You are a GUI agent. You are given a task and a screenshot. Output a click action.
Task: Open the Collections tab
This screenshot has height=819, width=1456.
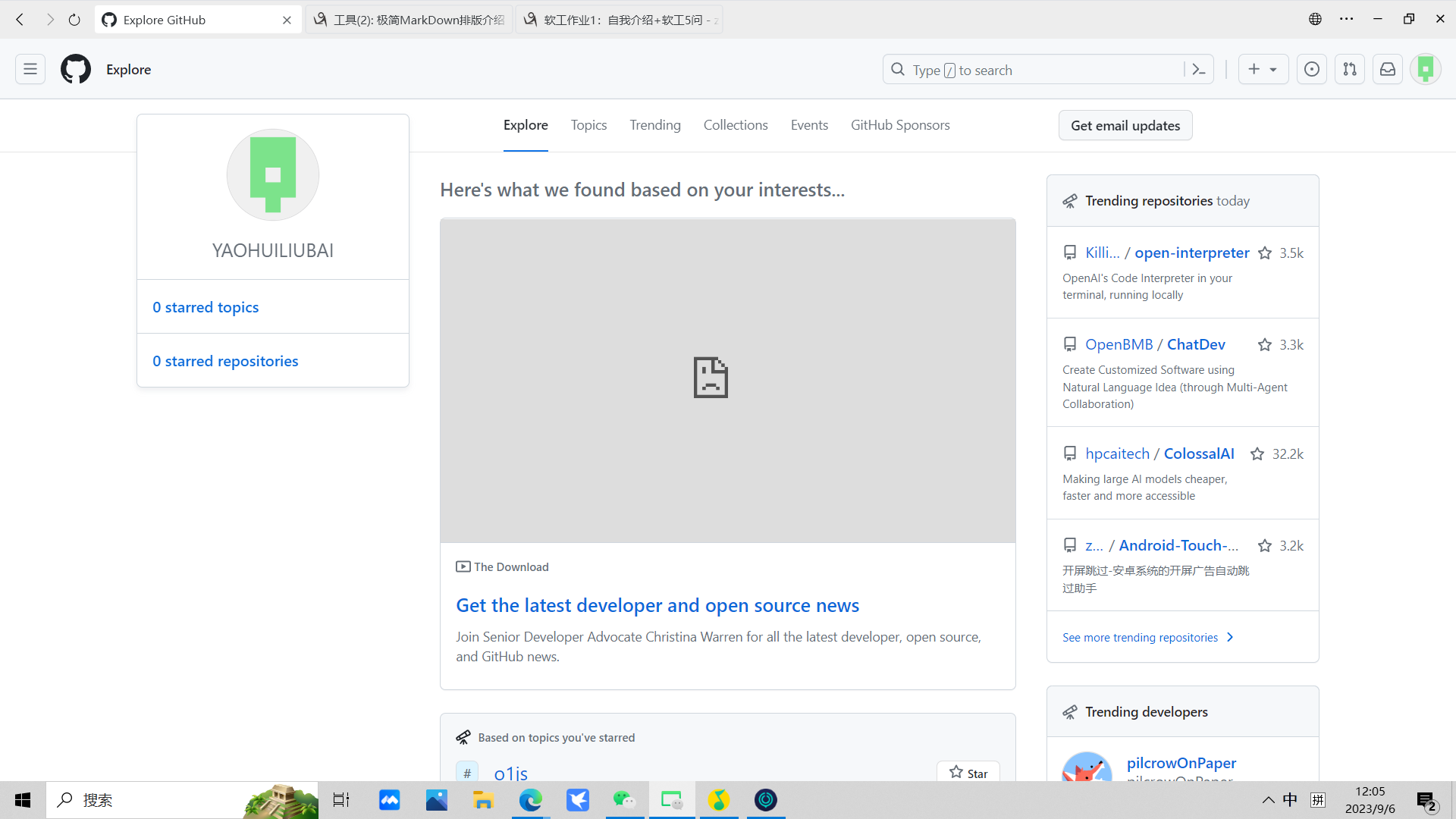(735, 125)
